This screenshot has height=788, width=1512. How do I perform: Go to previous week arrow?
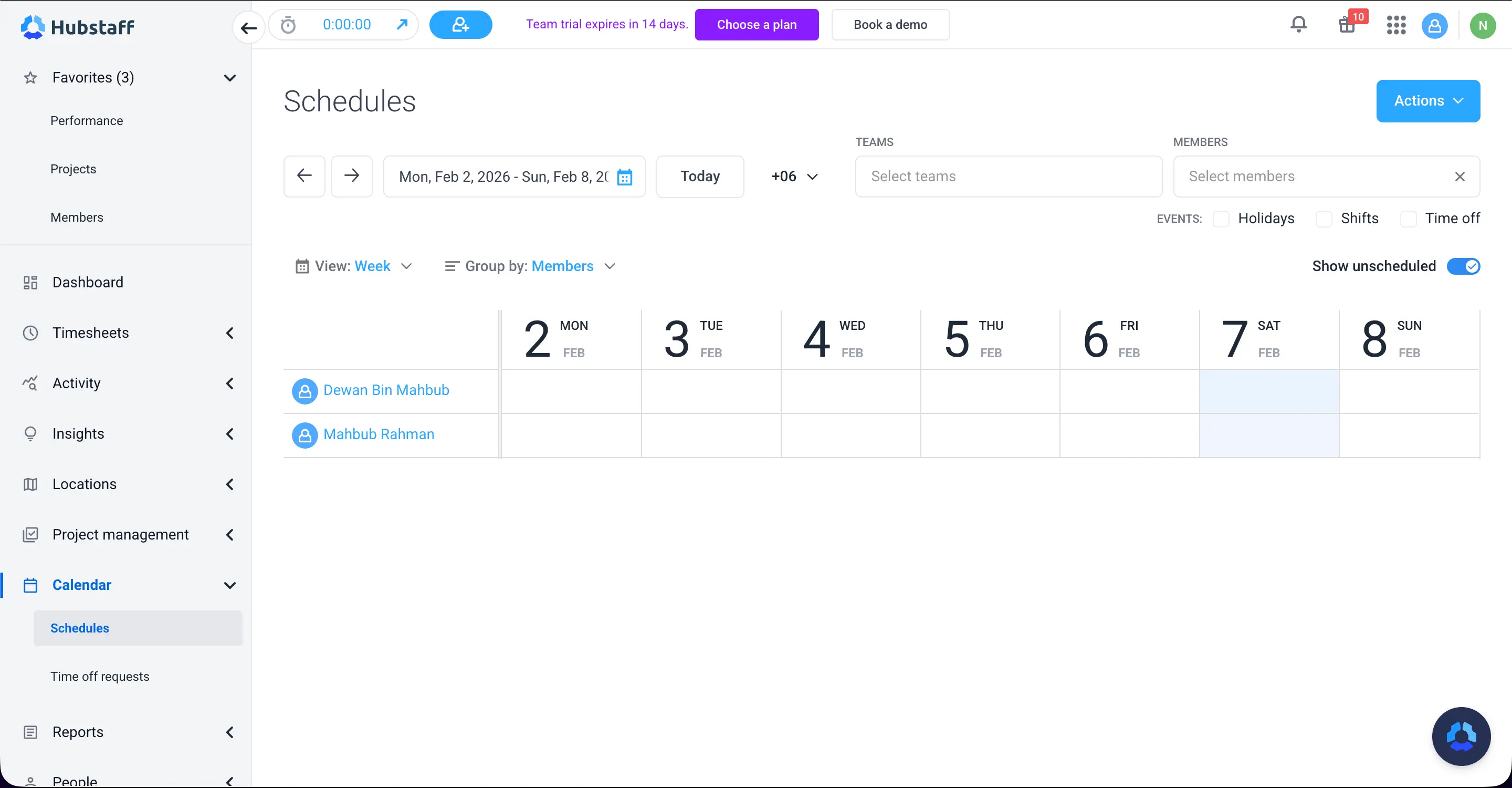coord(304,176)
